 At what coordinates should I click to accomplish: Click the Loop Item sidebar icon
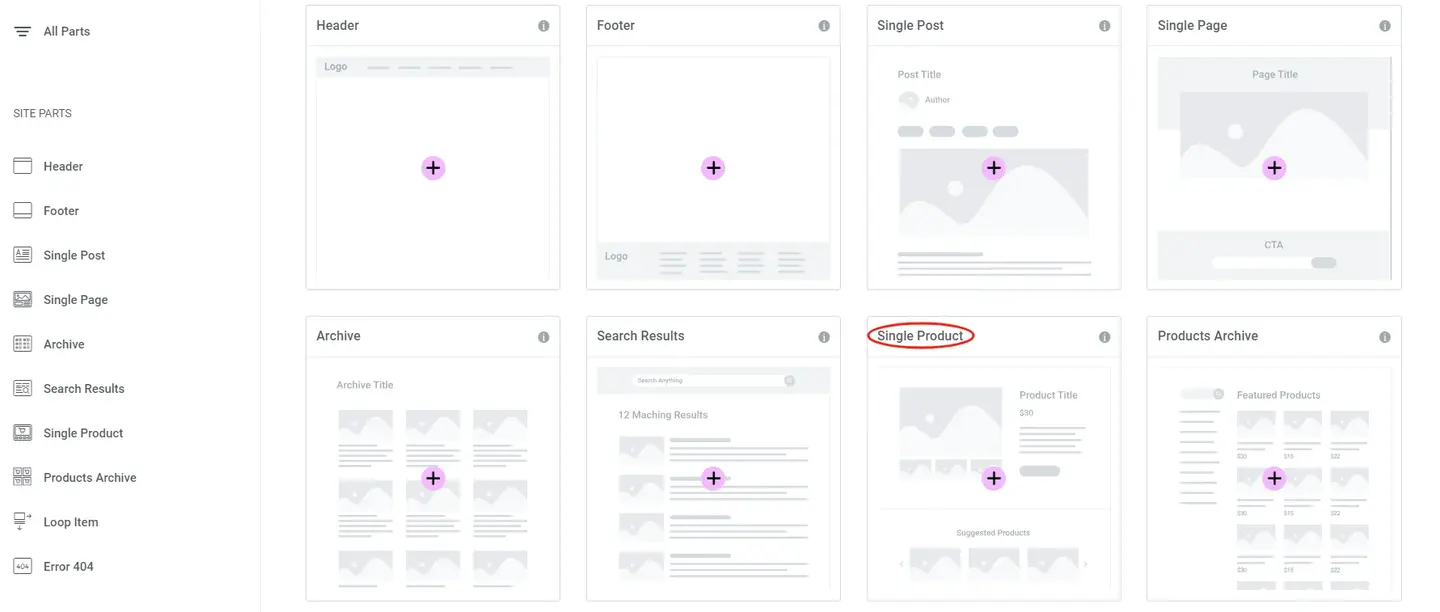click(22, 522)
